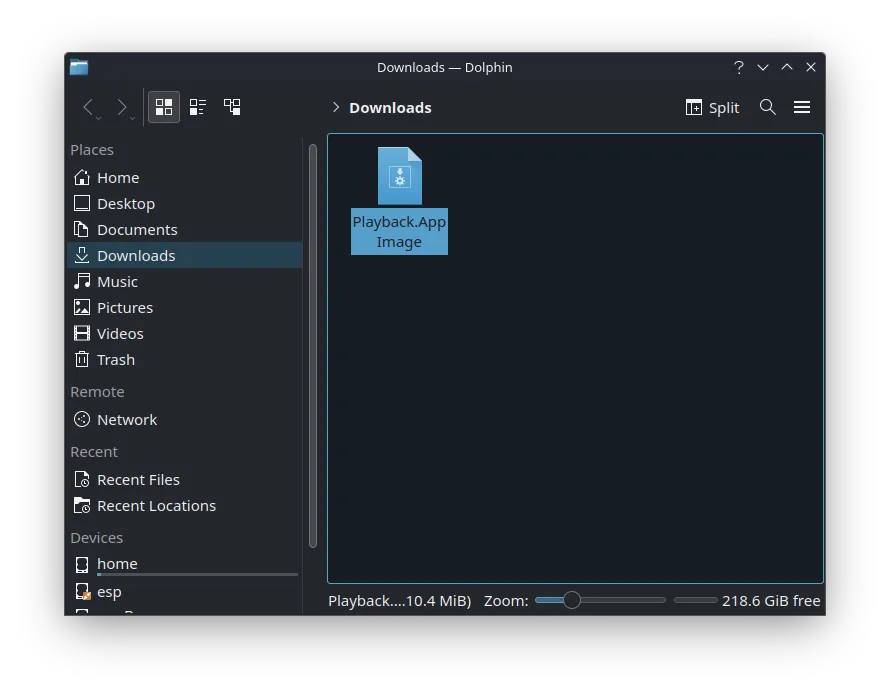890x692 pixels.
Task: Open the hamburger control menu
Action: tap(801, 107)
